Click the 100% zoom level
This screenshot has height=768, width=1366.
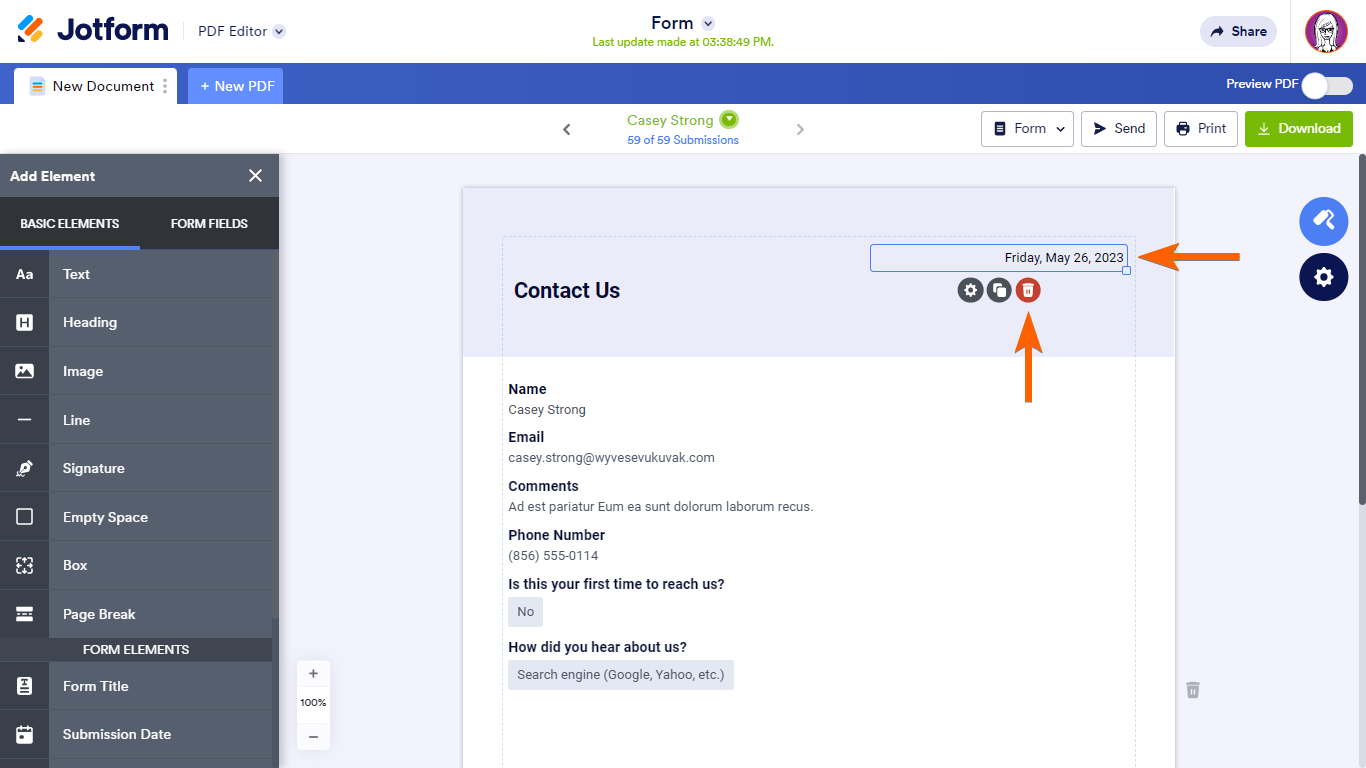313,703
